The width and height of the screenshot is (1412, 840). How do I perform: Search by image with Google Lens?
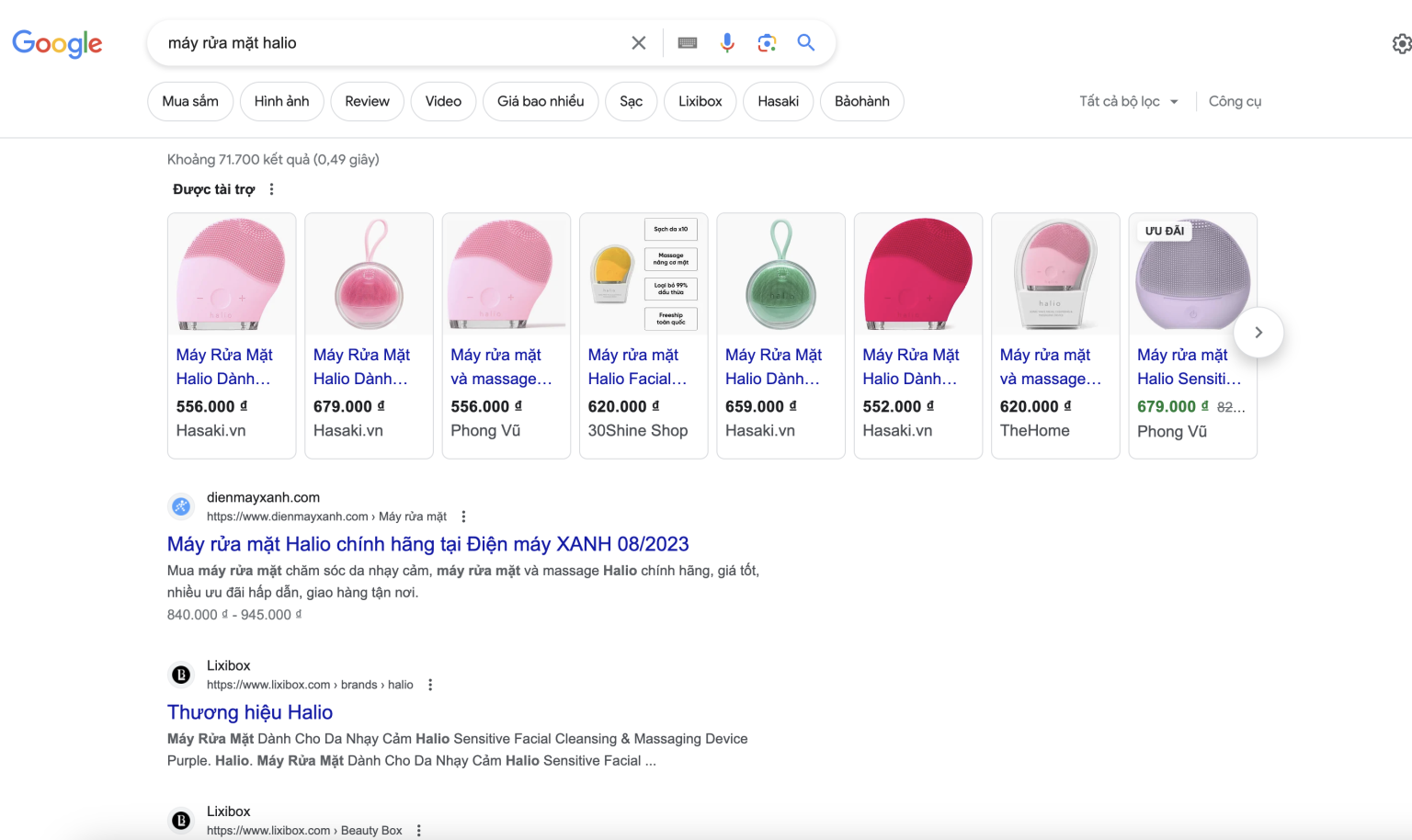(x=767, y=43)
